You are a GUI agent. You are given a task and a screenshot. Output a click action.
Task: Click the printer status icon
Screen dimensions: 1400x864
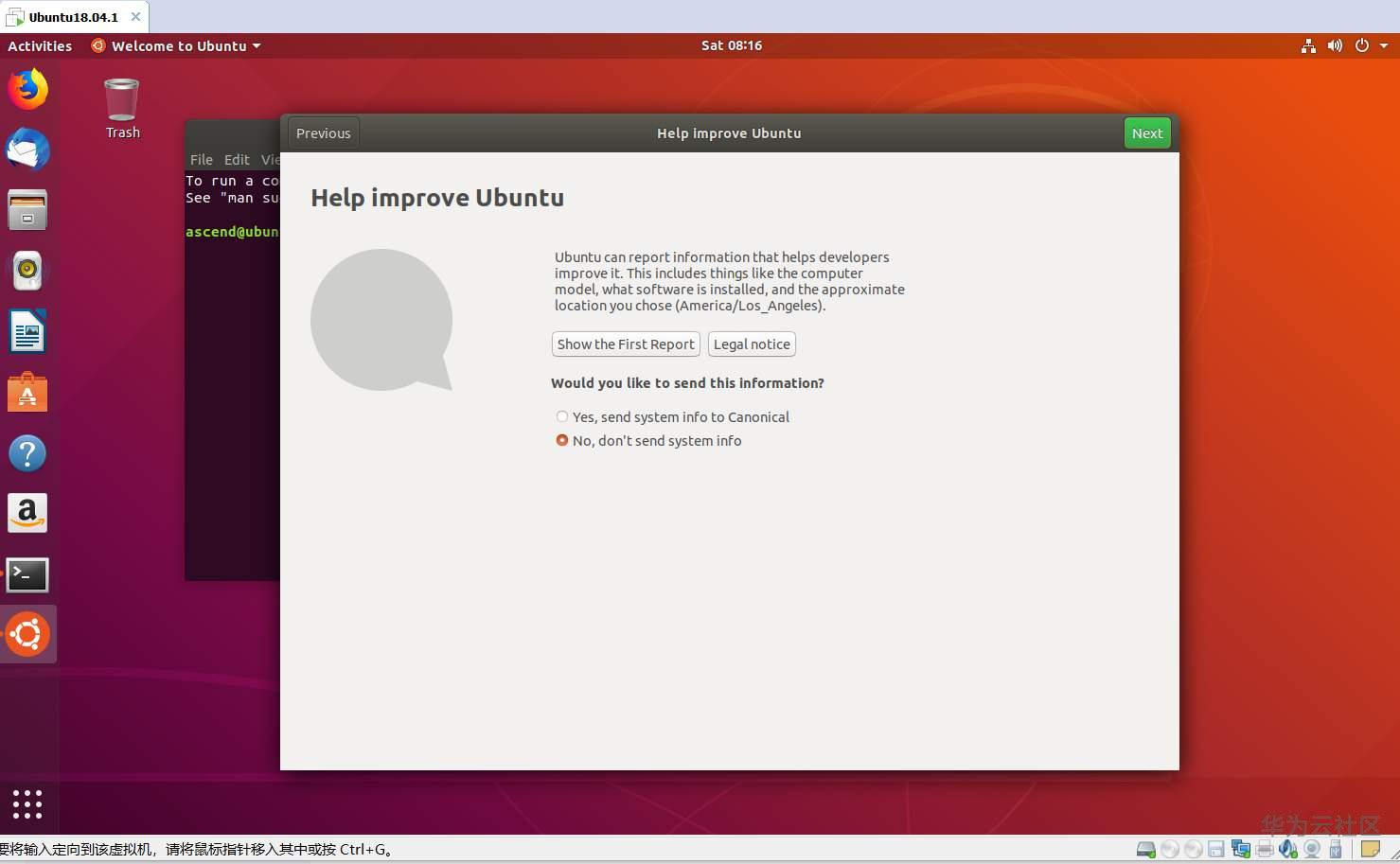click(x=1265, y=850)
